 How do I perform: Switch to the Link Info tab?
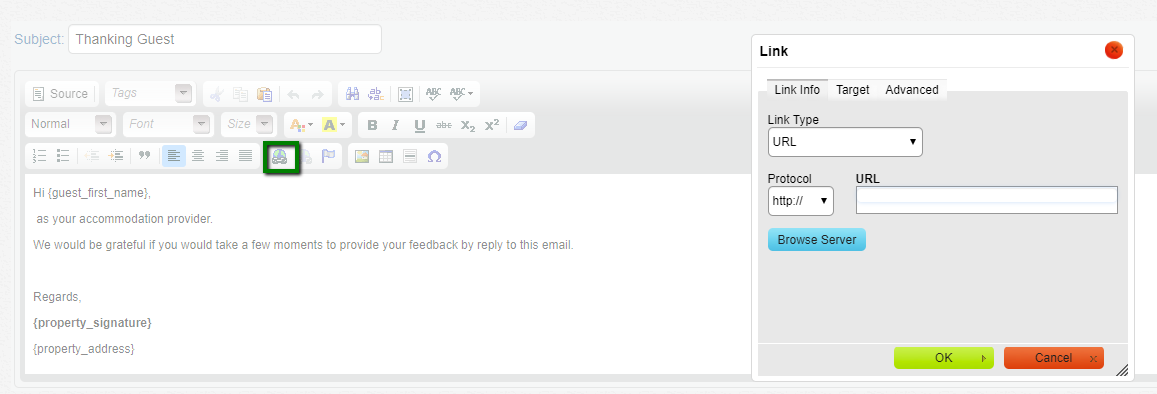click(x=797, y=89)
